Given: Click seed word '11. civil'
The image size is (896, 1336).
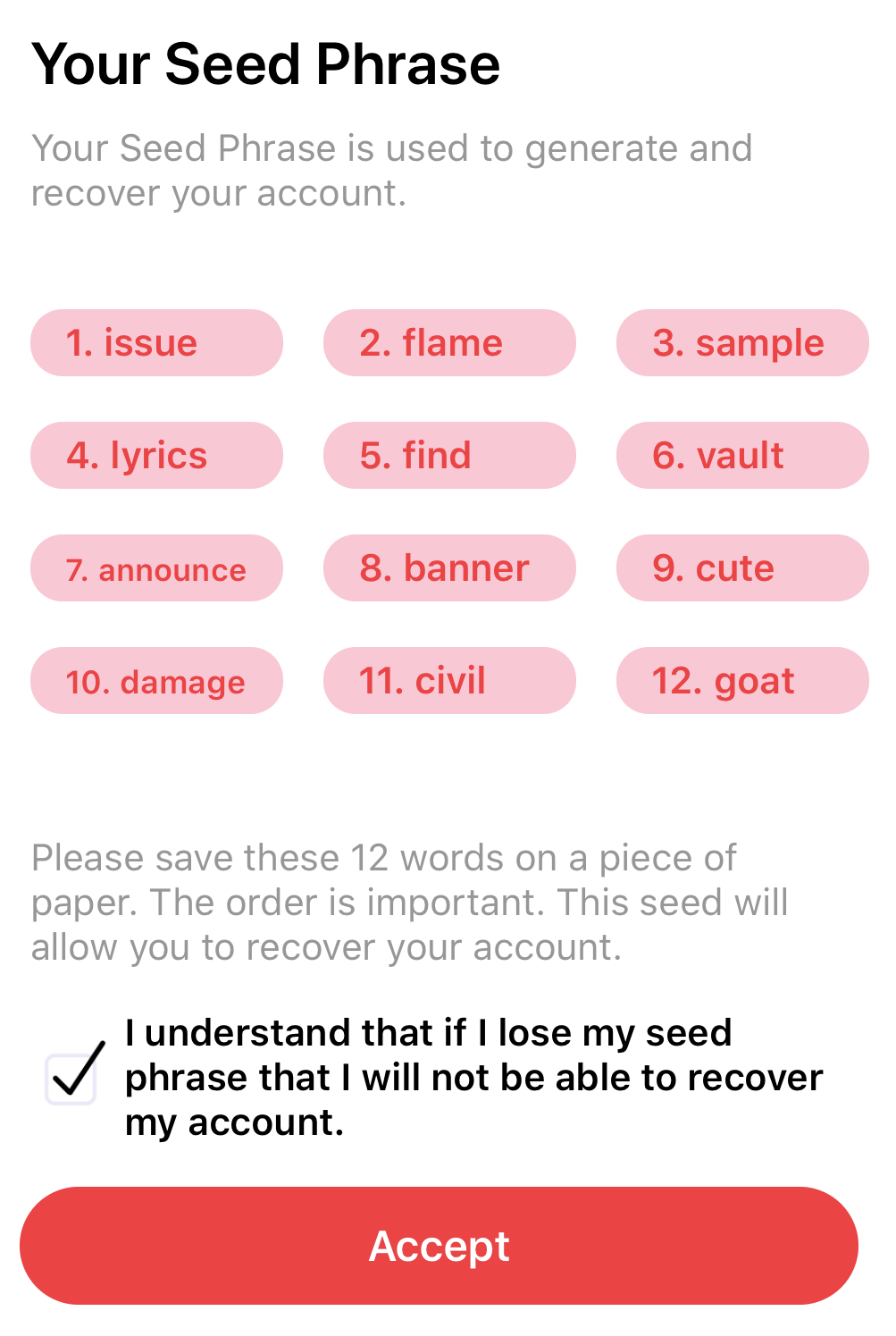Looking at the screenshot, I should tap(449, 681).
